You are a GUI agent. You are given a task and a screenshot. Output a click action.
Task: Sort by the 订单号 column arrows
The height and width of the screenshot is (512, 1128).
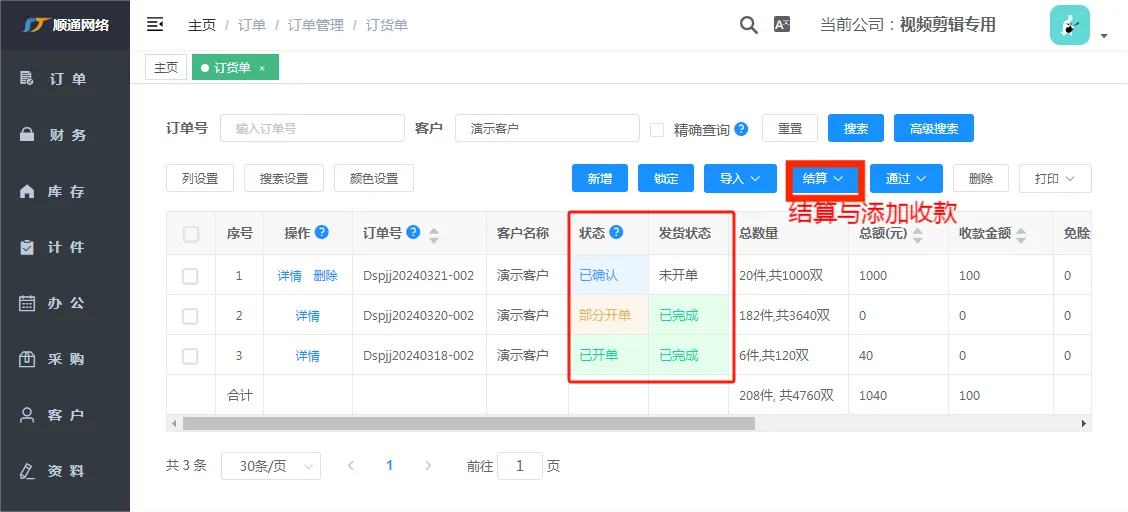[x=434, y=235]
